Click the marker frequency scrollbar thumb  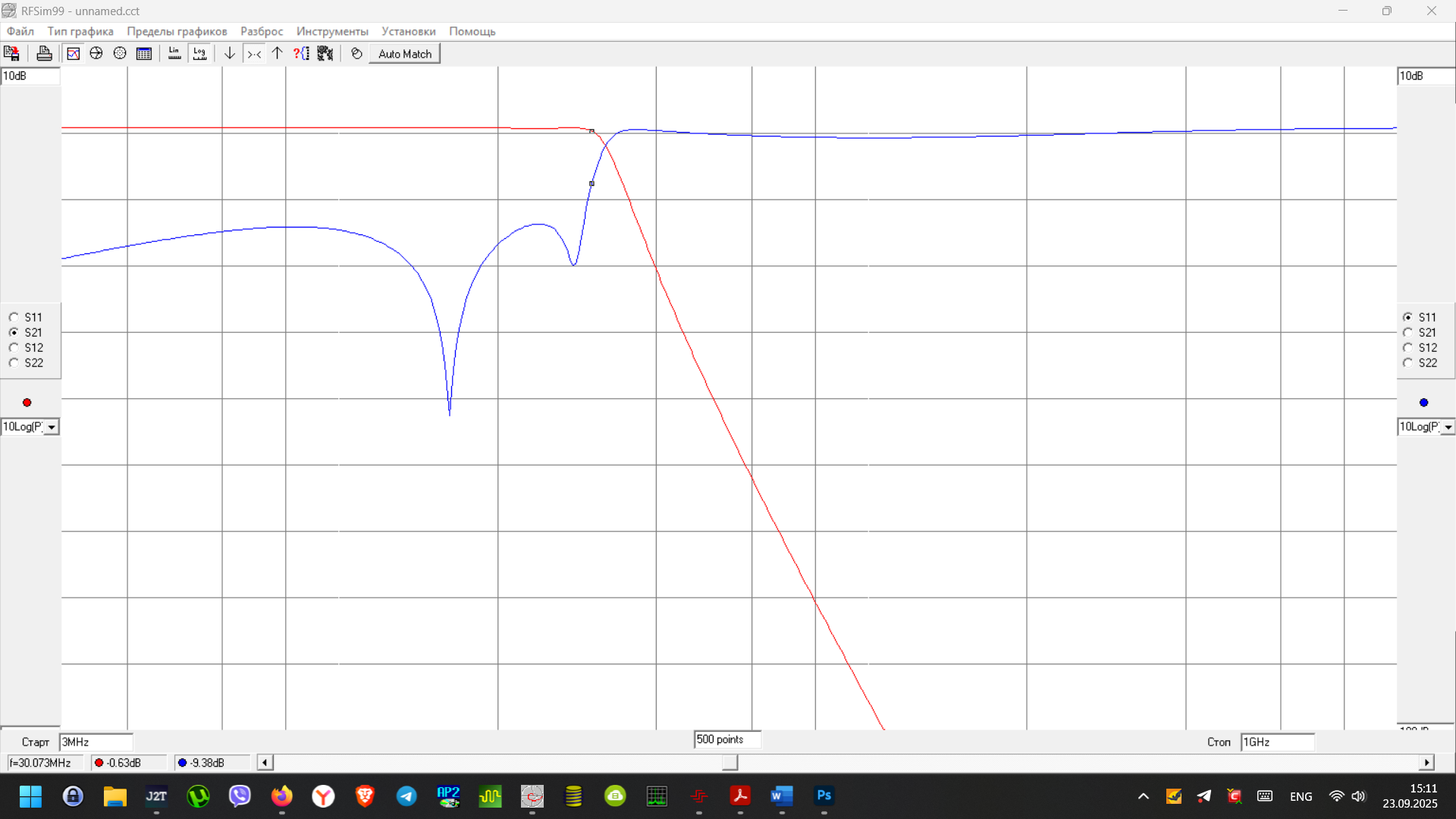point(730,763)
